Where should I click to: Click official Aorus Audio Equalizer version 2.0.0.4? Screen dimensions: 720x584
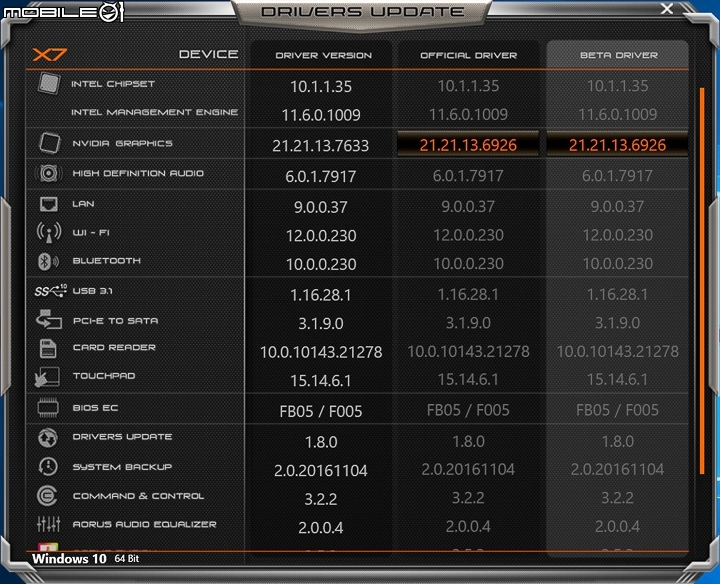tap(468, 526)
